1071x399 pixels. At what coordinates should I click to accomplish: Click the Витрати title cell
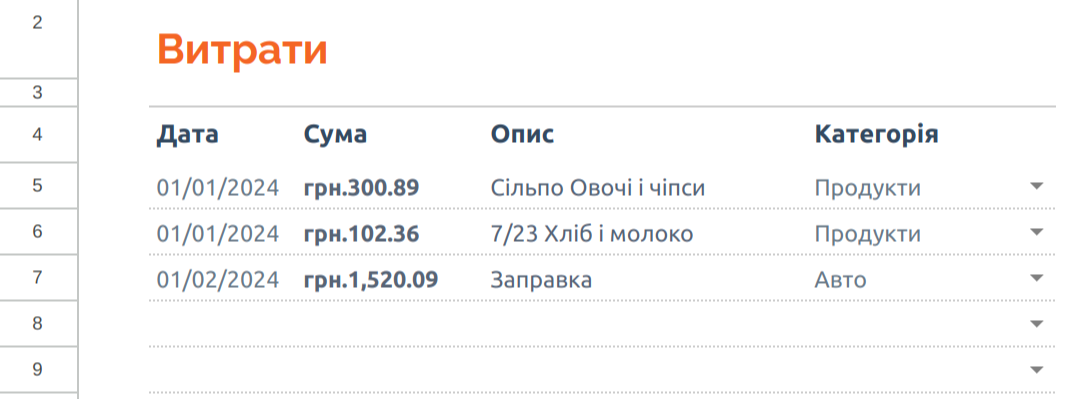pyautogui.click(x=242, y=49)
